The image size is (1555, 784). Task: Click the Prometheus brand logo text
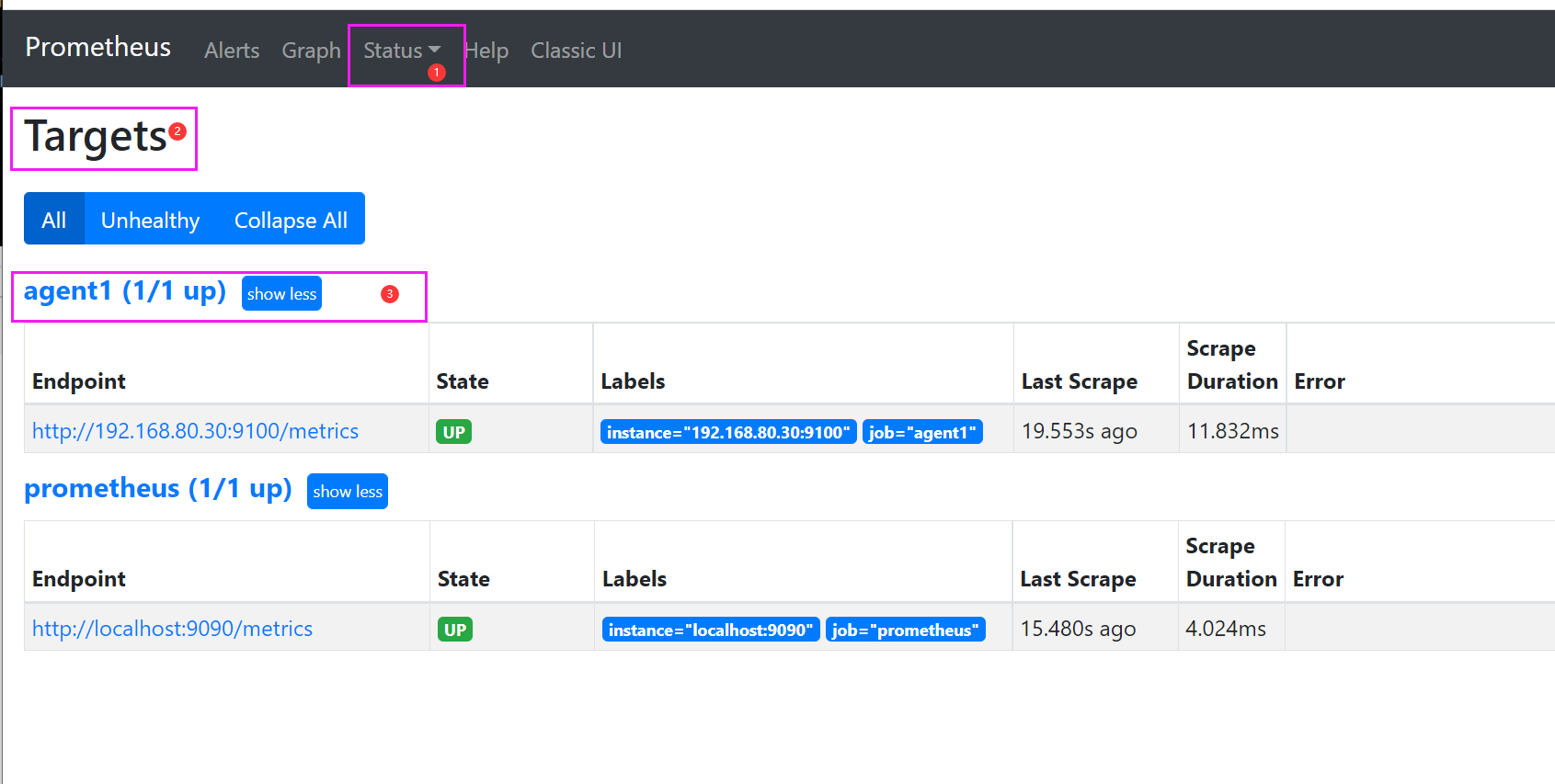[98, 47]
